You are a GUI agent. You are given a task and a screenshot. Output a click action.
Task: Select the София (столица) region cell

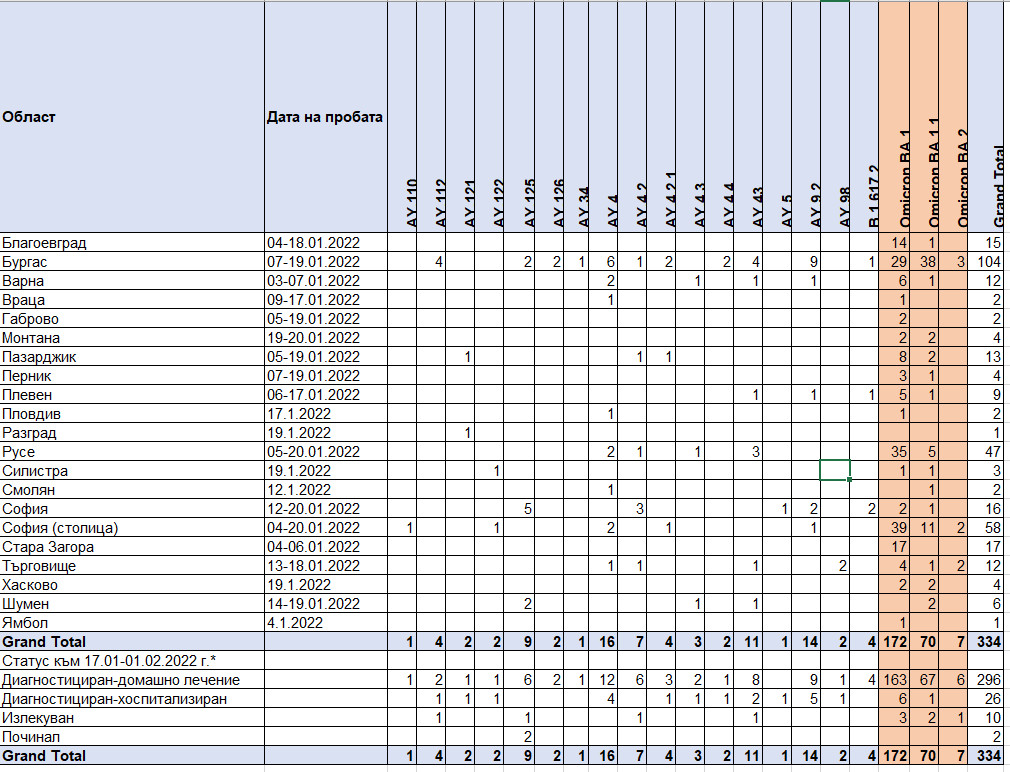tap(132, 528)
